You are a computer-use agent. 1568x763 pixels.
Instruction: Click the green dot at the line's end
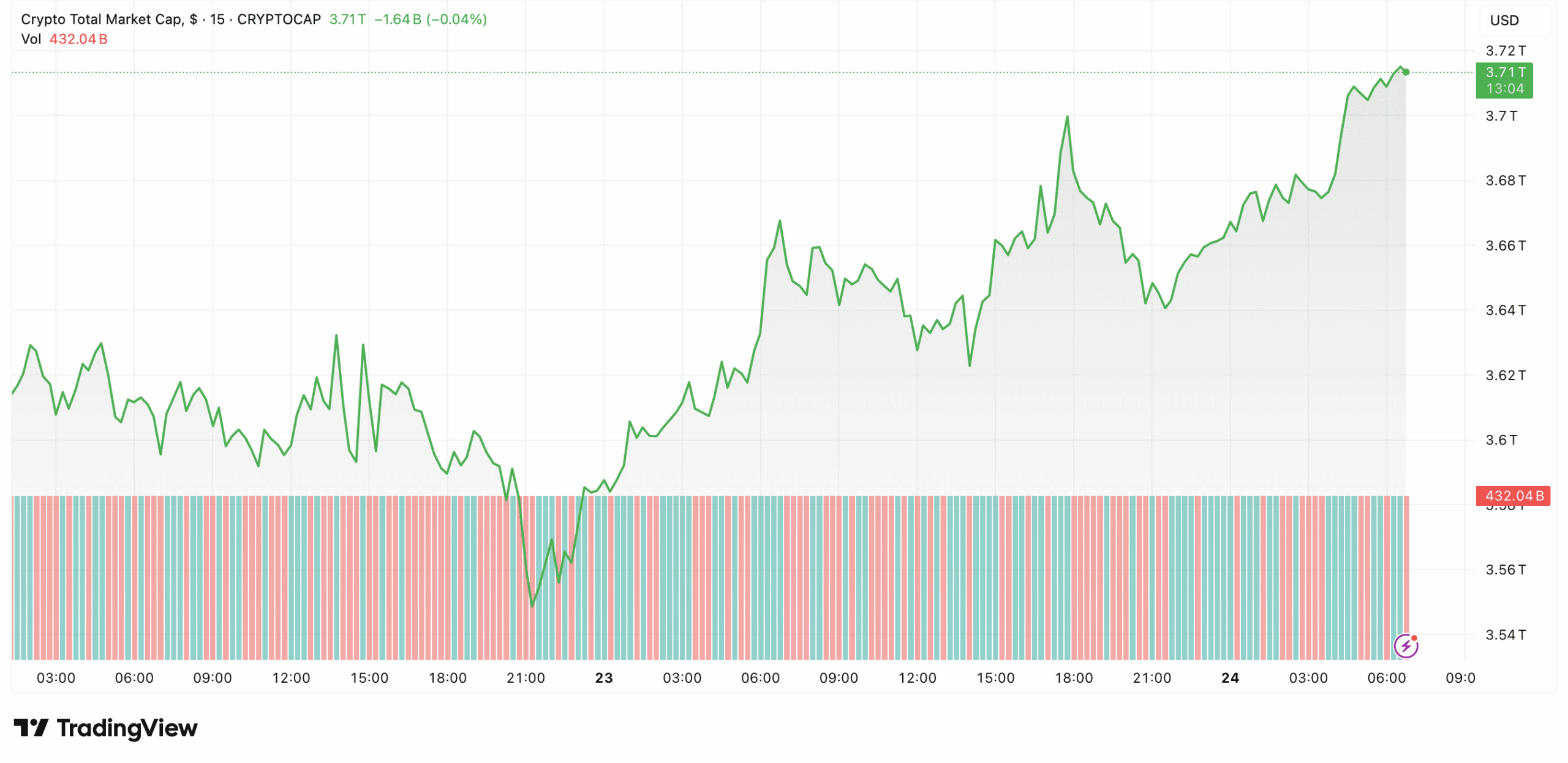click(x=1406, y=72)
